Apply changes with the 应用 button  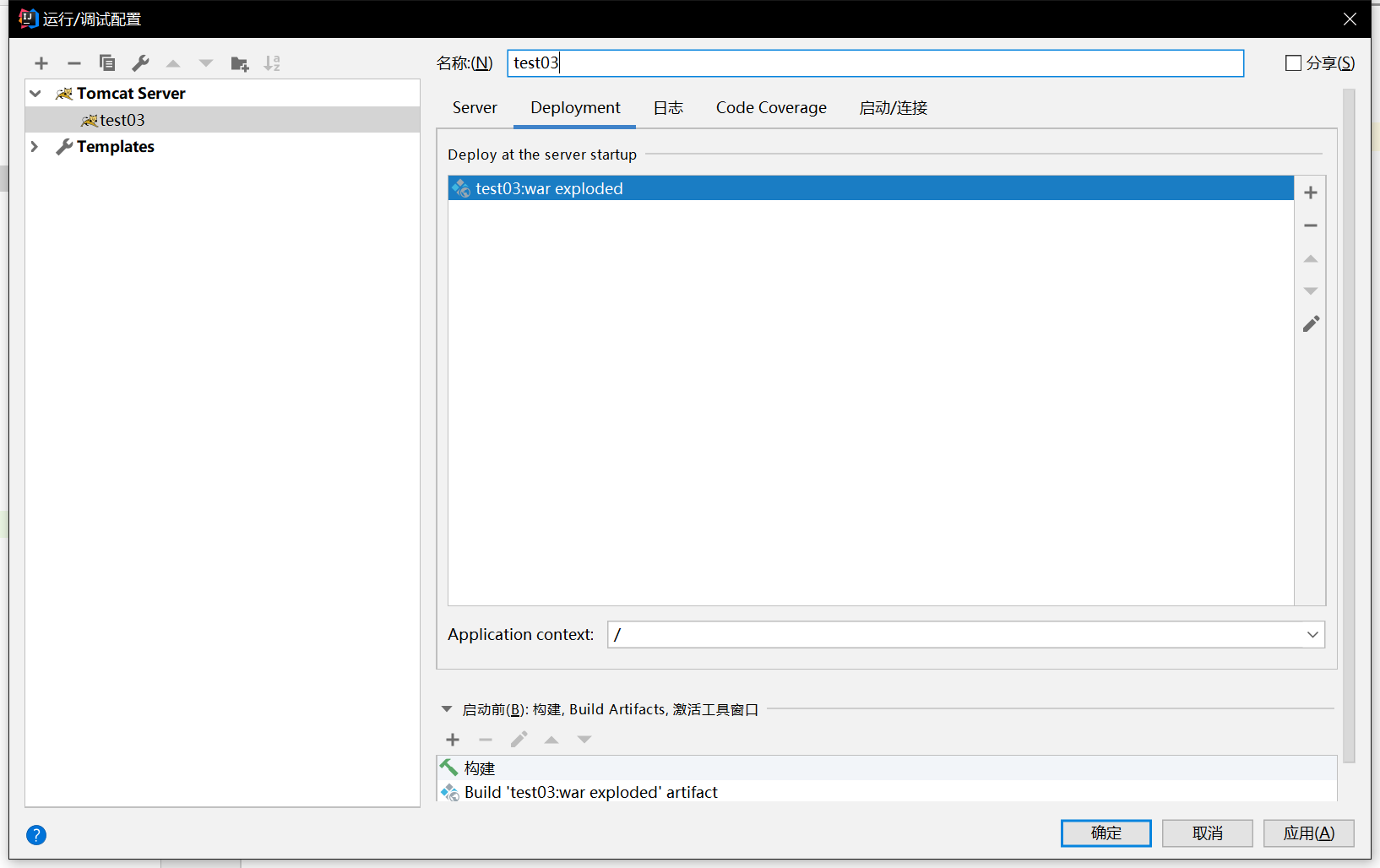click(x=1307, y=833)
